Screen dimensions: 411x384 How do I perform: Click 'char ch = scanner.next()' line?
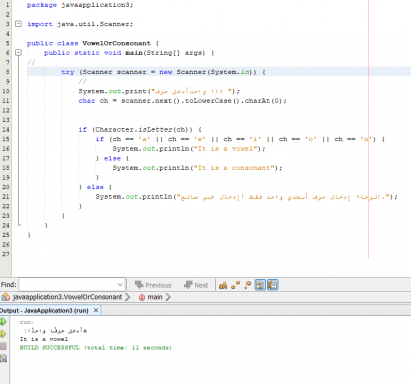(183, 101)
